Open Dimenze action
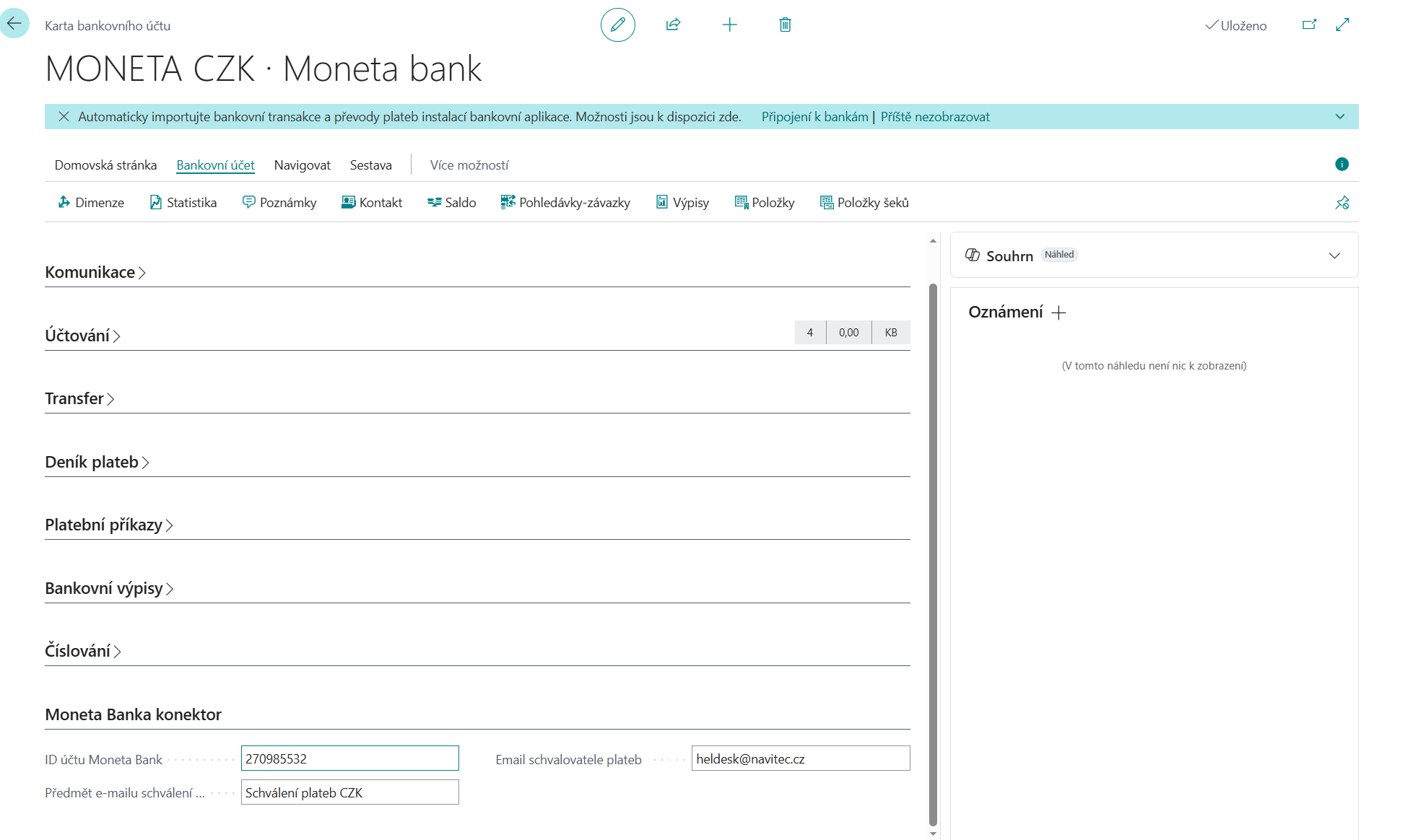 point(91,203)
